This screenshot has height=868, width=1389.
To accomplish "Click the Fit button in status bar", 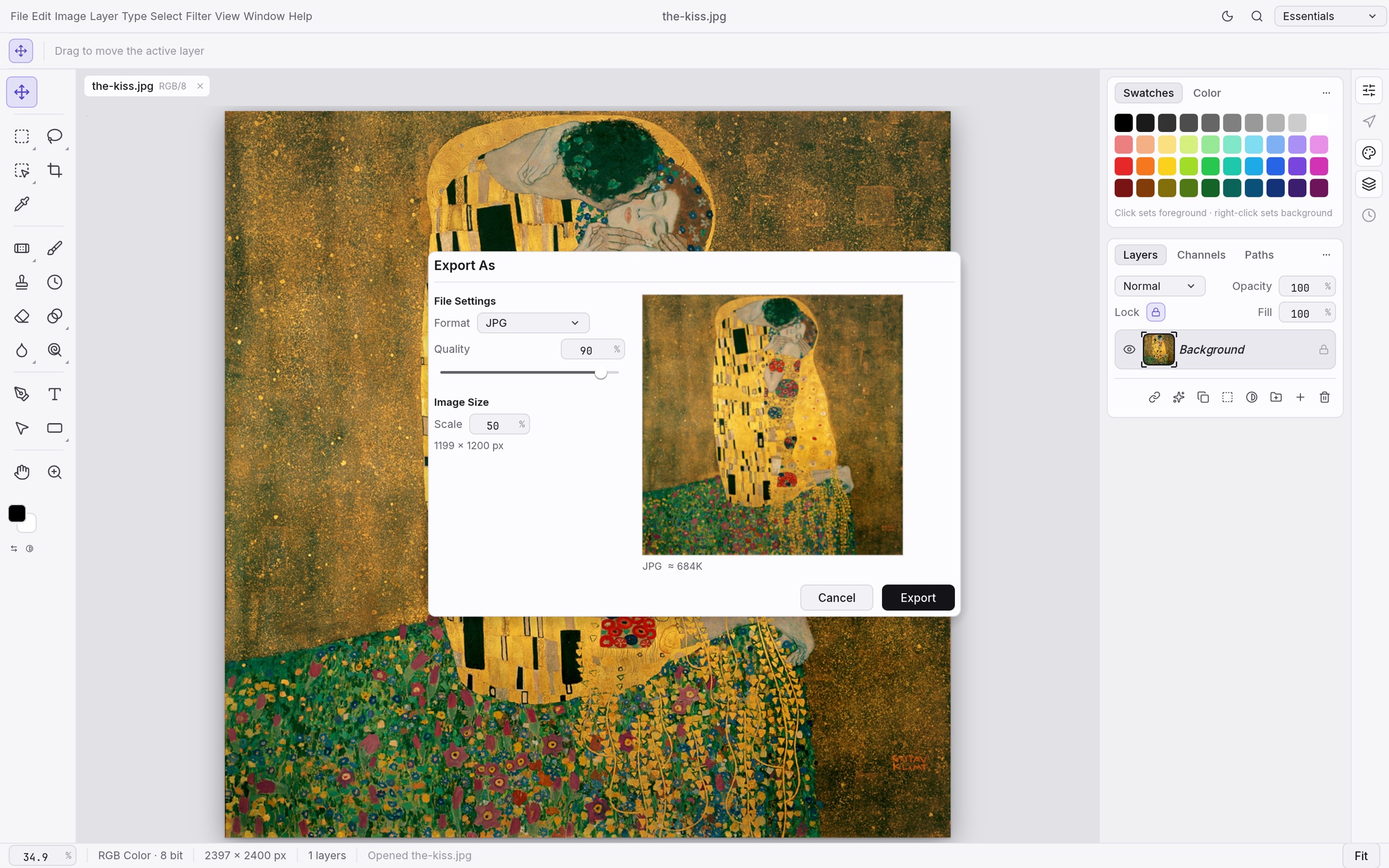I will click(1361, 855).
